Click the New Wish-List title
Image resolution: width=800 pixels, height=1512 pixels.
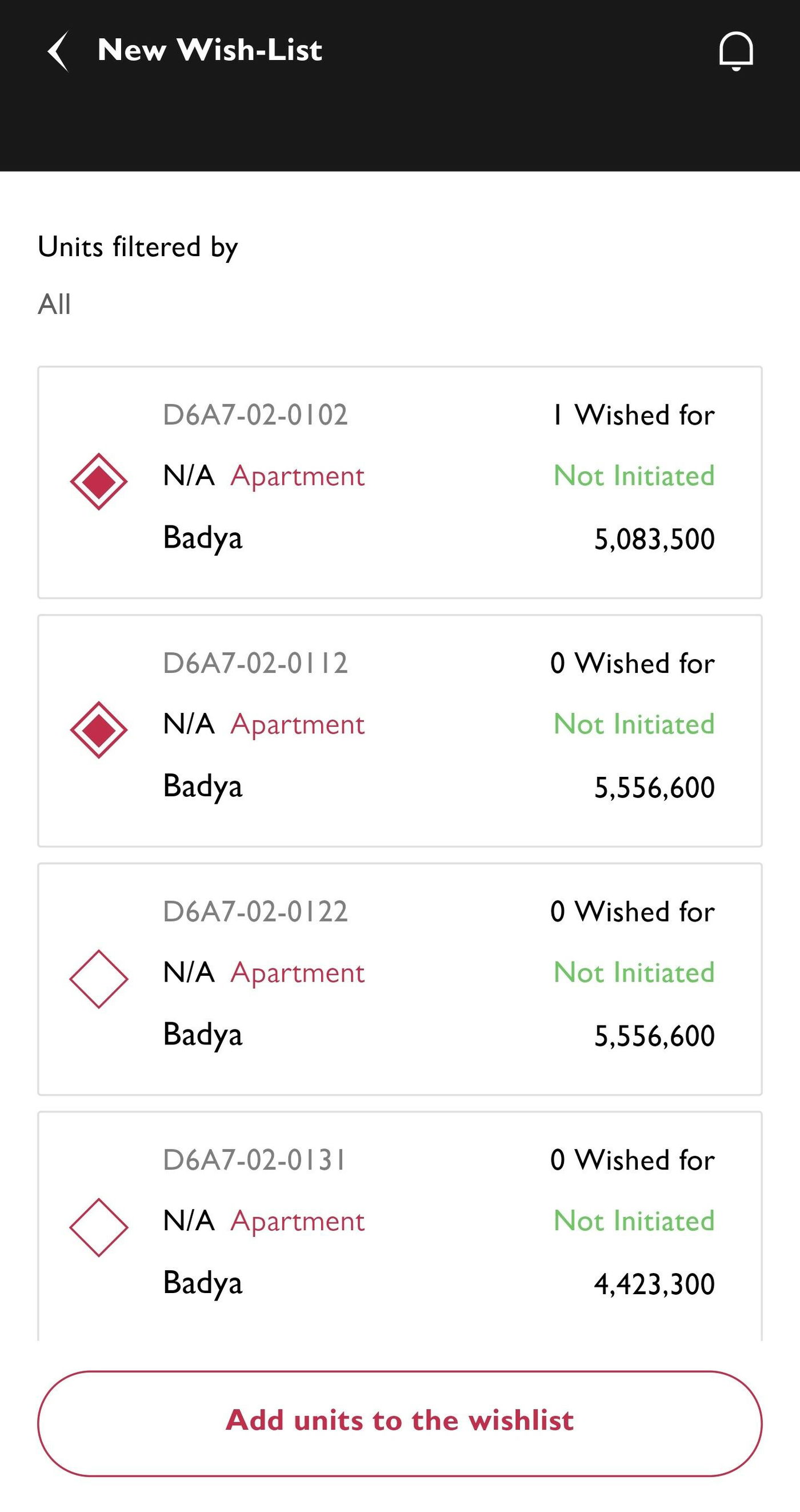pyautogui.click(x=210, y=50)
